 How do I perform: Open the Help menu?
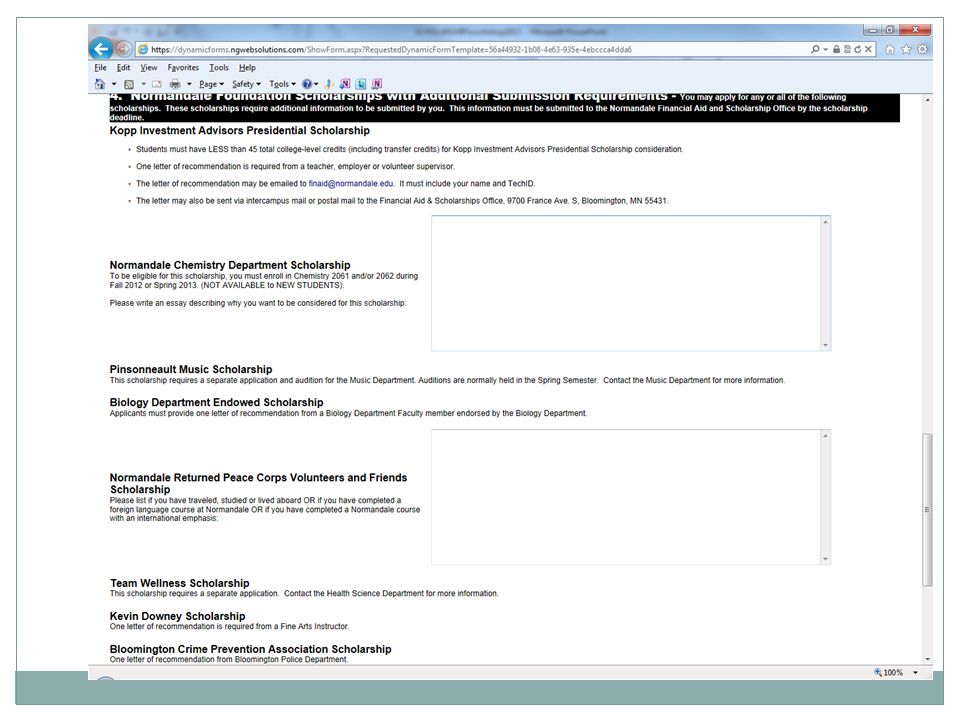coord(247,67)
